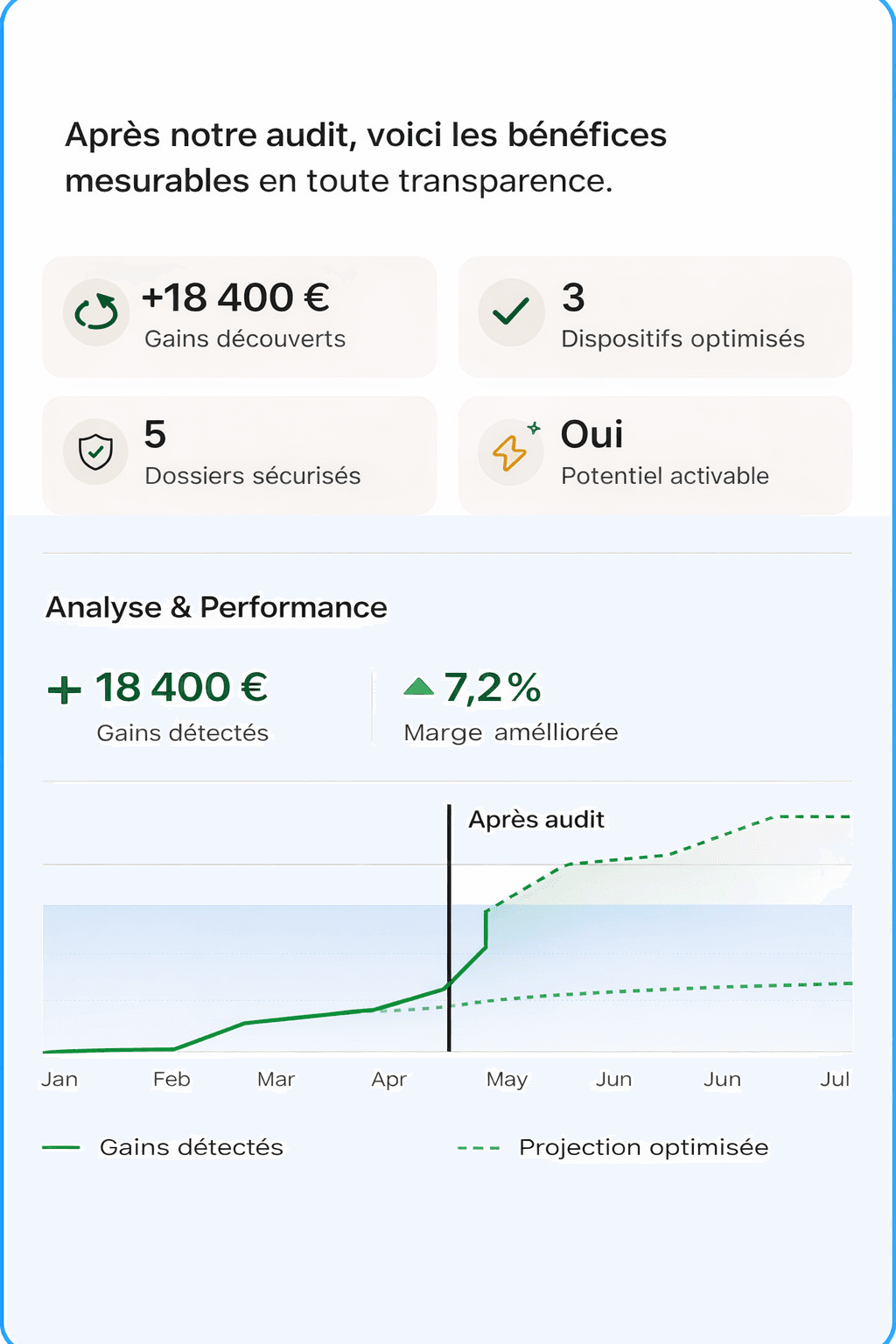Collapse the Dossiers sécurisés card
Image resolution: width=896 pixels, height=1344 pixels.
pos(239,454)
